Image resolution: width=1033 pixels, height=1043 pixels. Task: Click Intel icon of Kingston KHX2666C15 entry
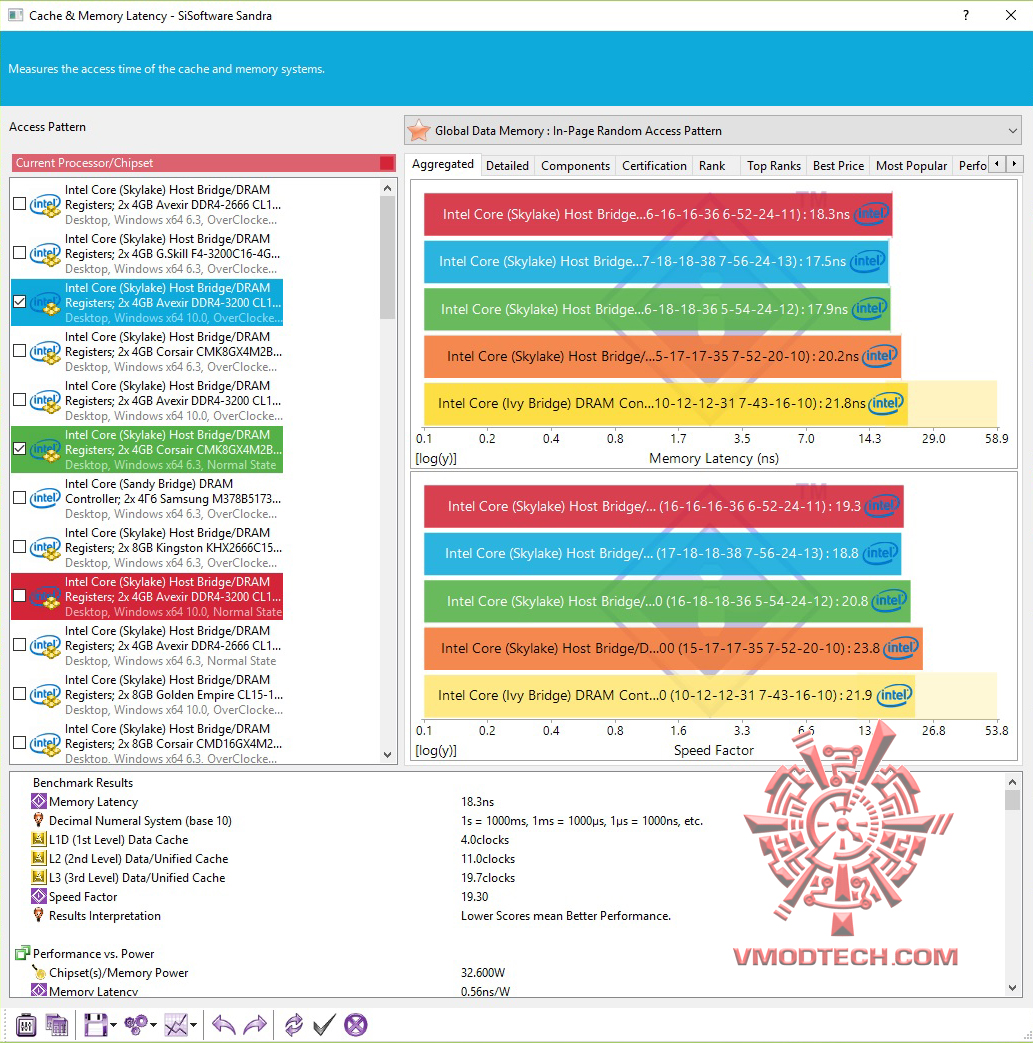click(x=45, y=547)
